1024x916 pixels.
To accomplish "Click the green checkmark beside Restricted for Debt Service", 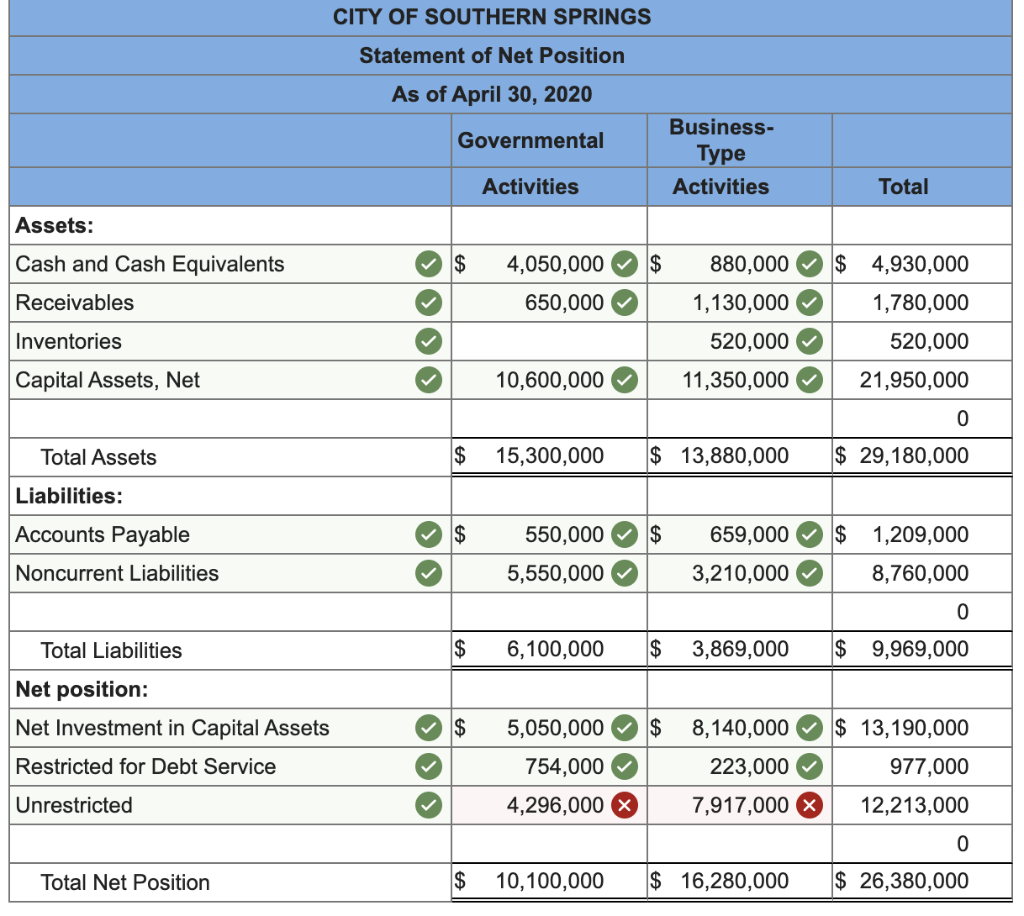I will point(428,766).
